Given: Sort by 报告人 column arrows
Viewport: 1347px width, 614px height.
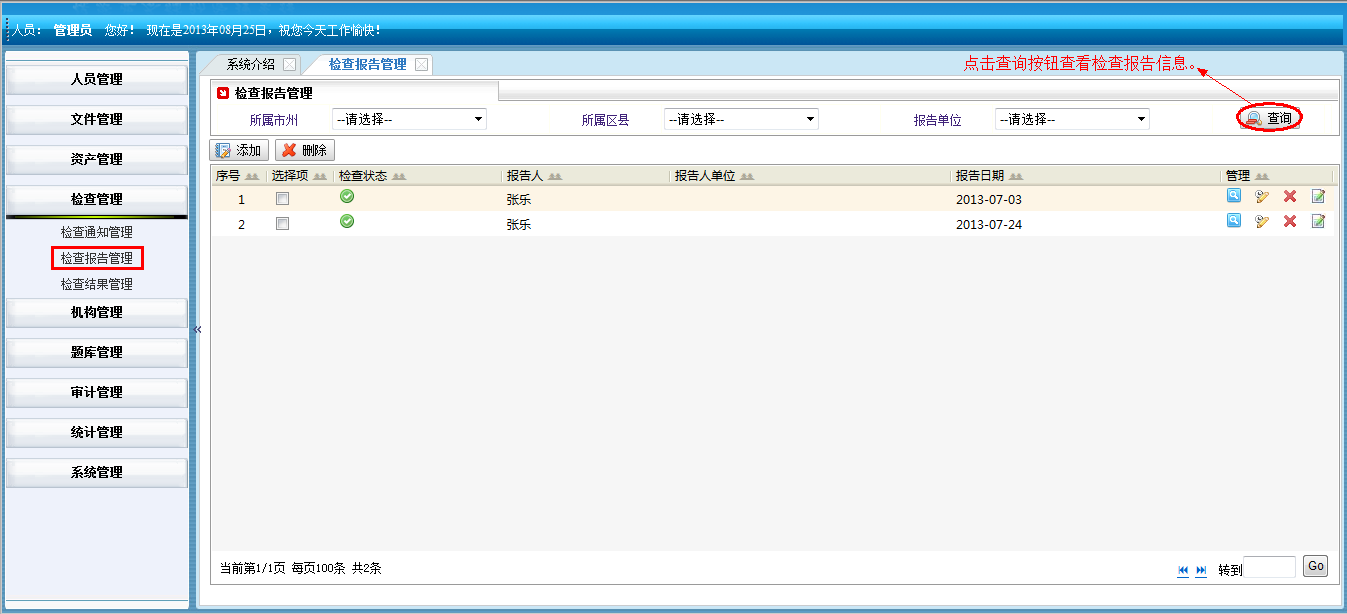Looking at the screenshot, I should click(x=555, y=176).
